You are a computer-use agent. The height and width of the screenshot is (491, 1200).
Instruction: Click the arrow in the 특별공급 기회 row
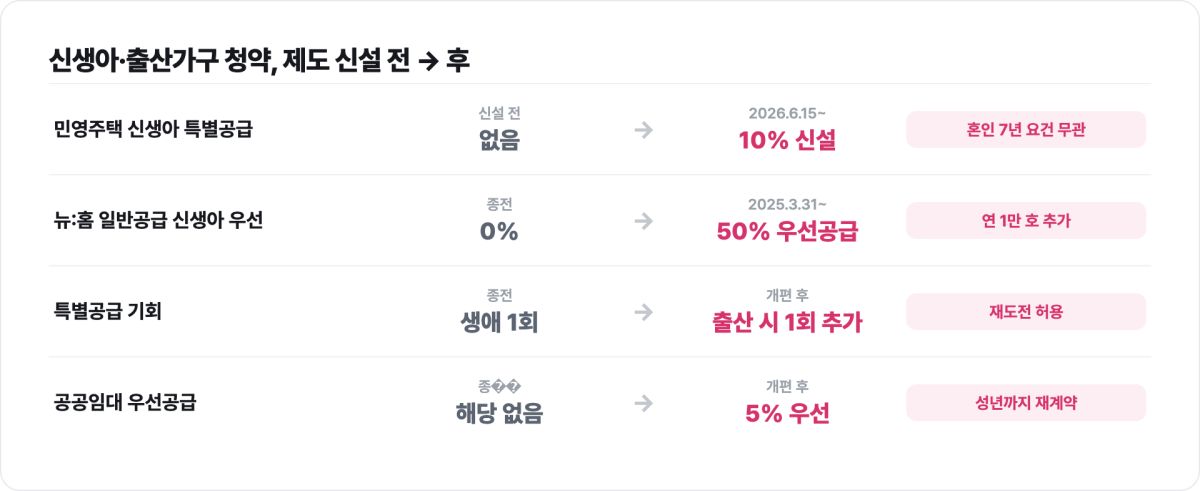point(643,312)
